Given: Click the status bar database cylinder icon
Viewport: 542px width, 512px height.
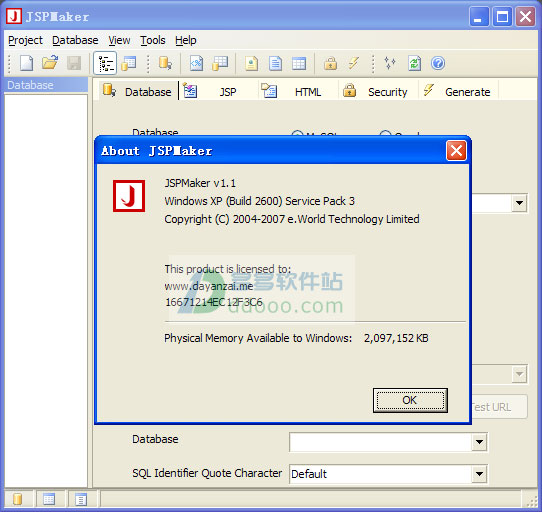Looking at the screenshot, I should click(17, 499).
